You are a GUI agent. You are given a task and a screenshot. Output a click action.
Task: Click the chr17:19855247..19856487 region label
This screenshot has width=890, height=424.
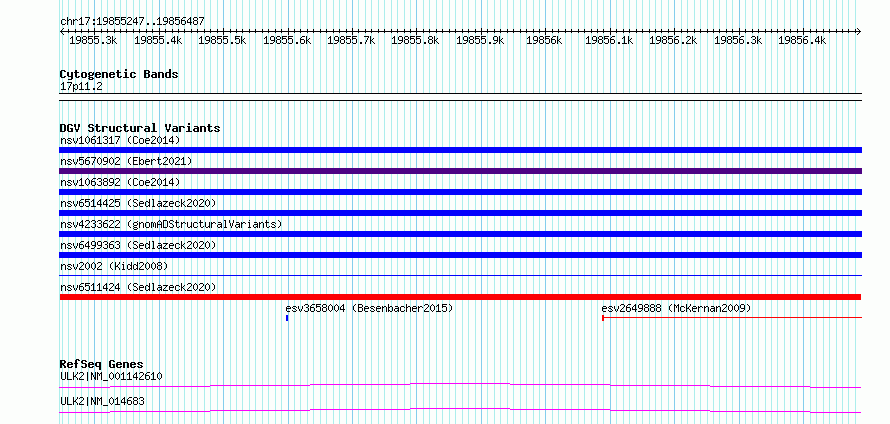coord(132,21)
